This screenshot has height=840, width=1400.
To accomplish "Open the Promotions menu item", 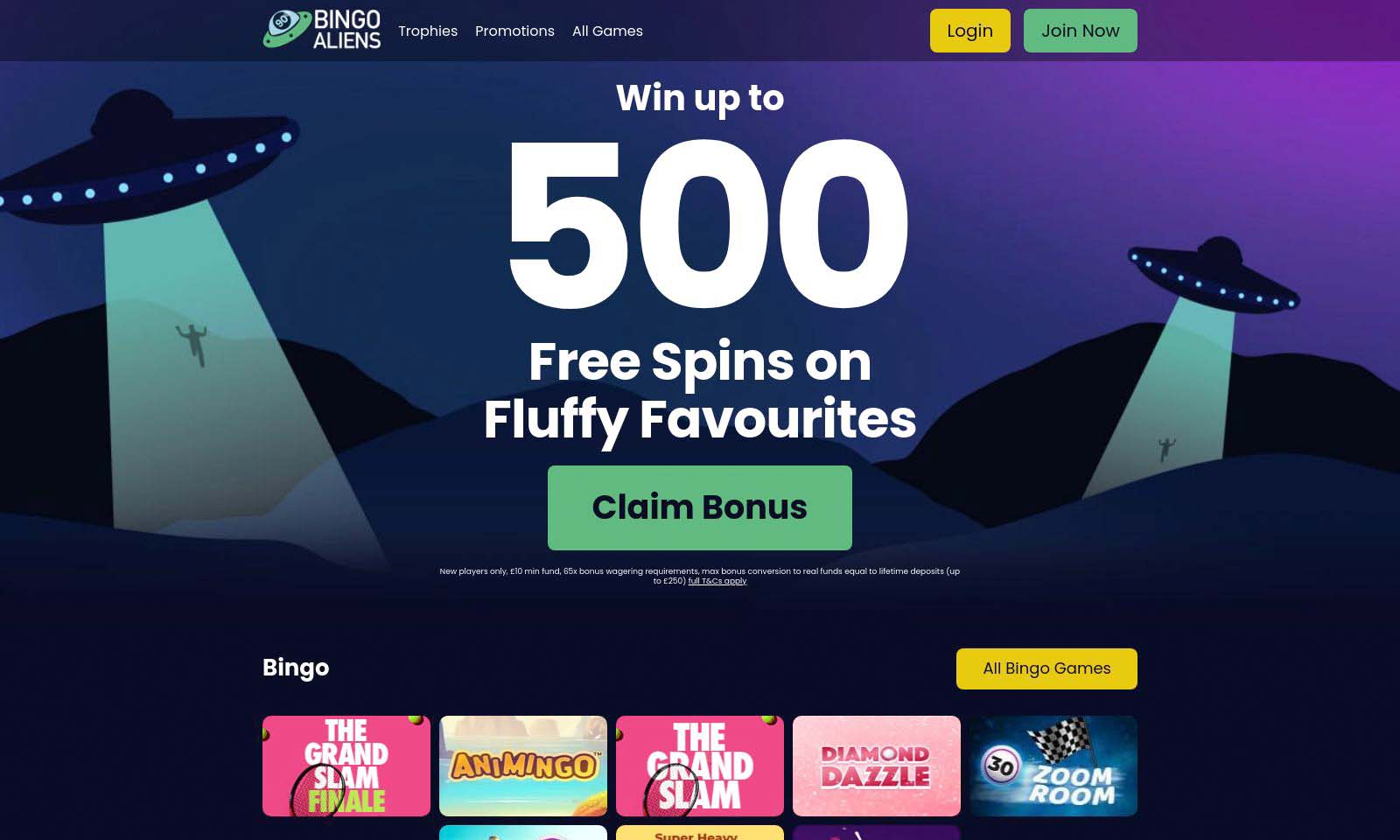I will click(514, 31).
